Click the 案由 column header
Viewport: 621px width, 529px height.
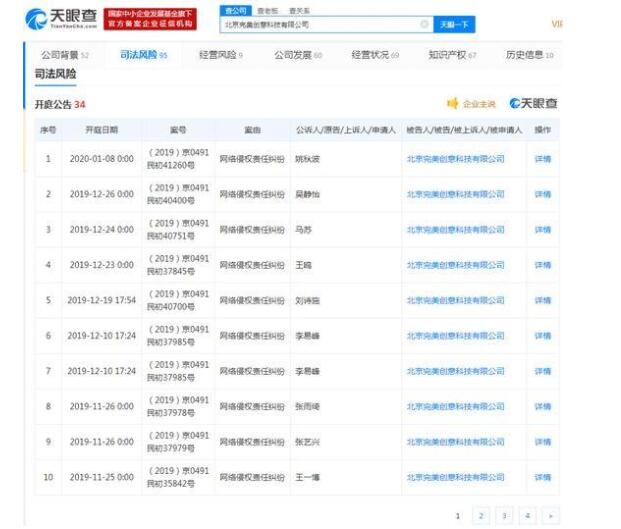(x=252, y=130)
